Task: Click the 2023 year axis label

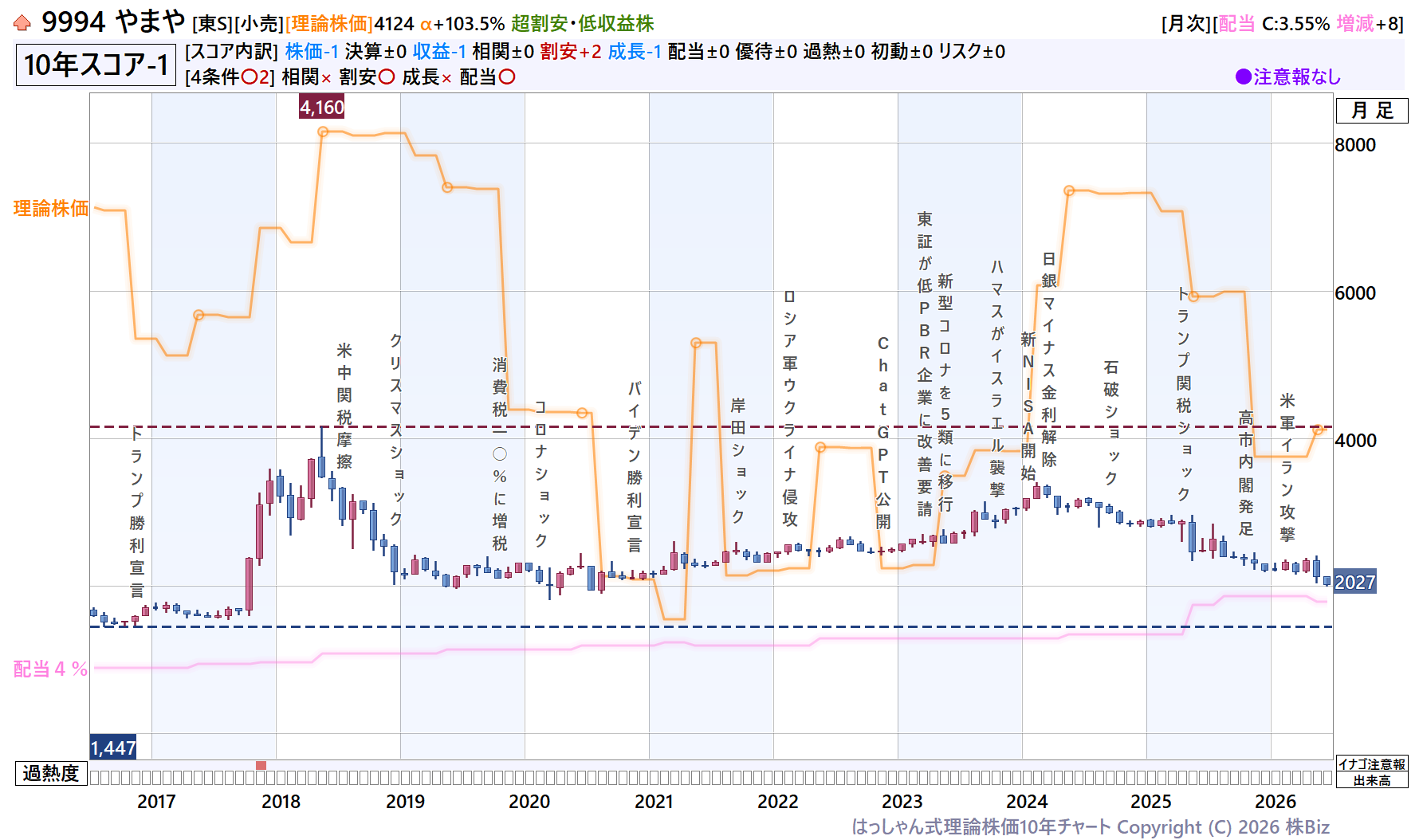Action: 902,802
